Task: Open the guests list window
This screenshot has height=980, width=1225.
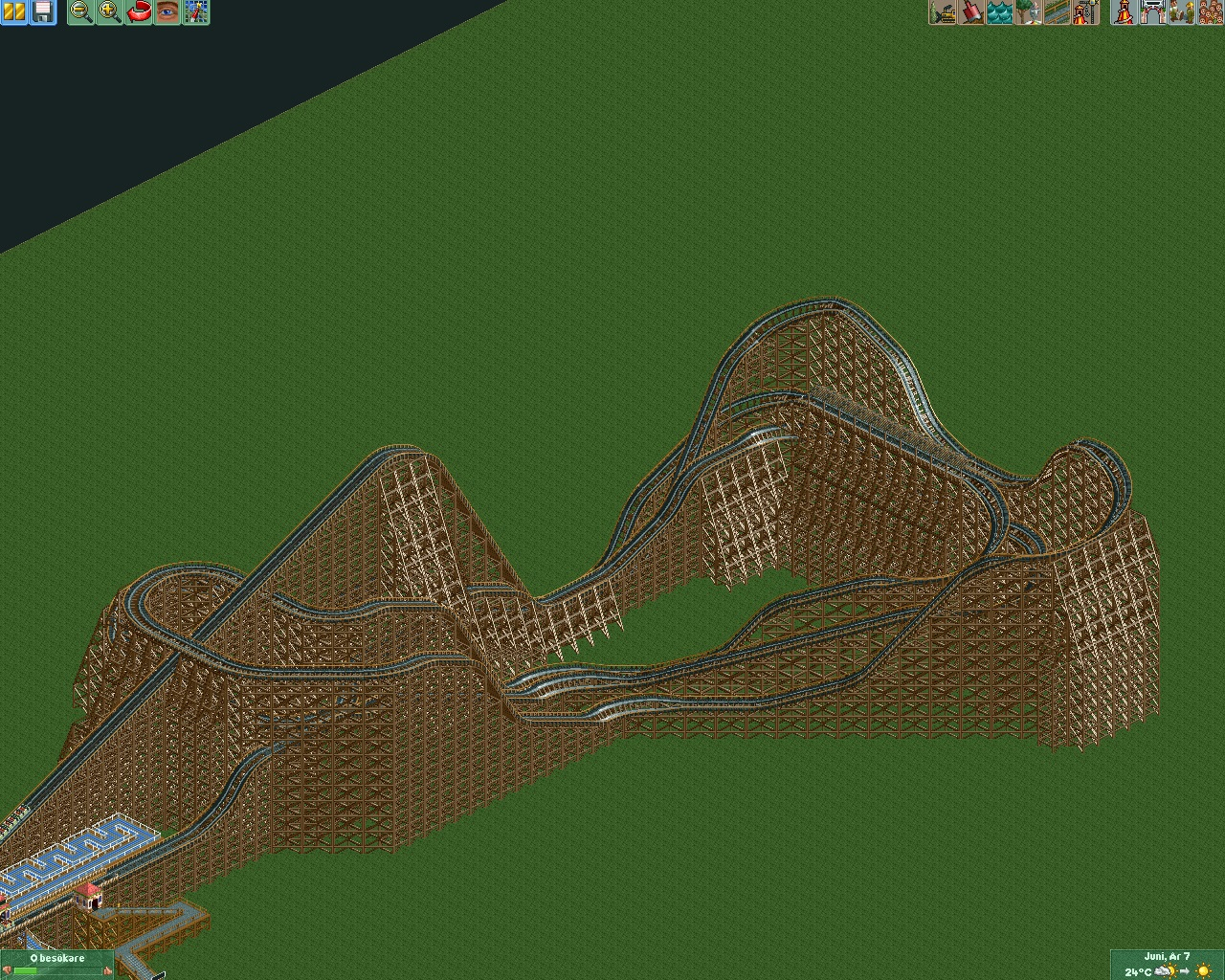Action: point(1210,12)
